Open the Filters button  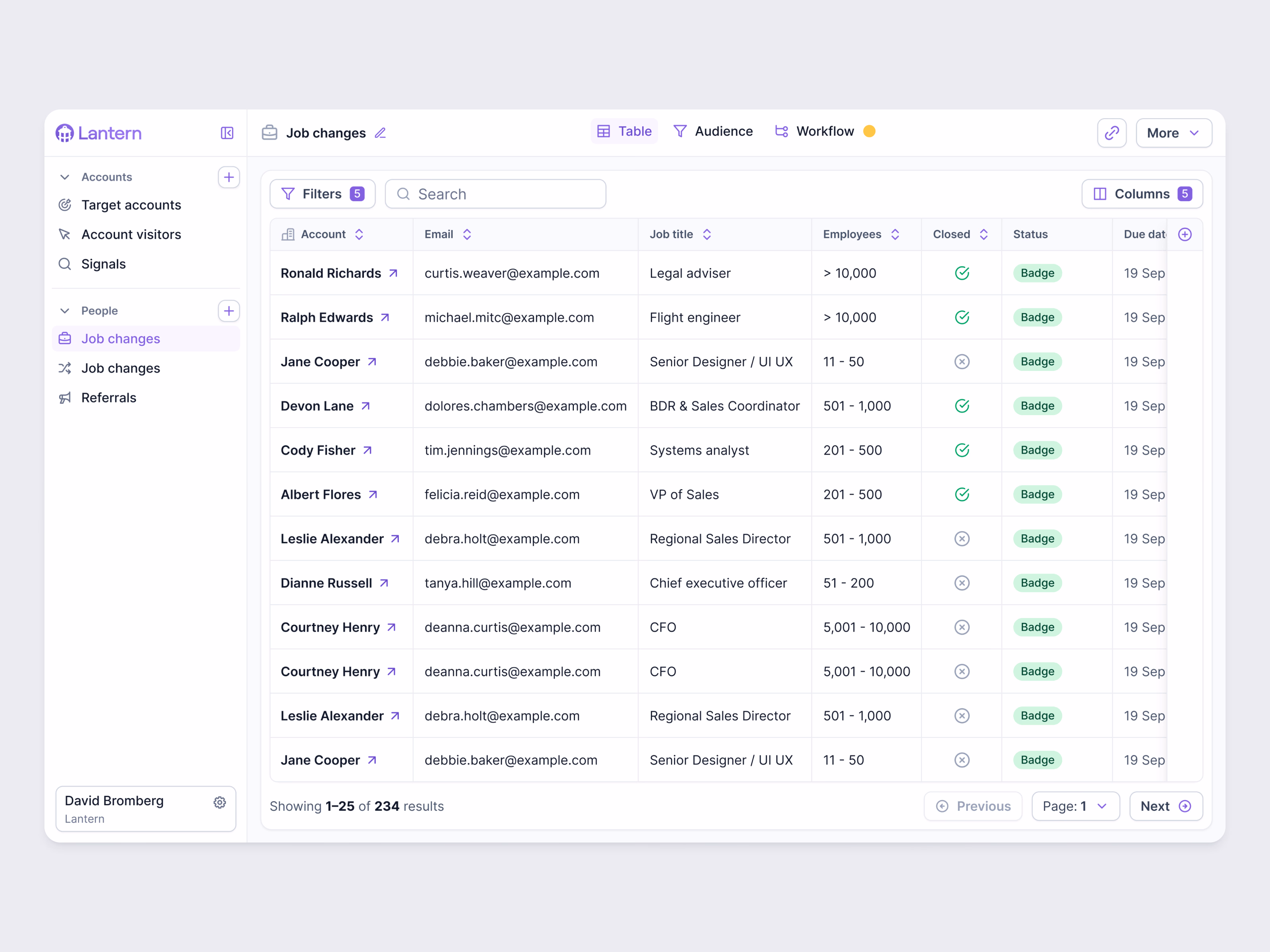322,194
